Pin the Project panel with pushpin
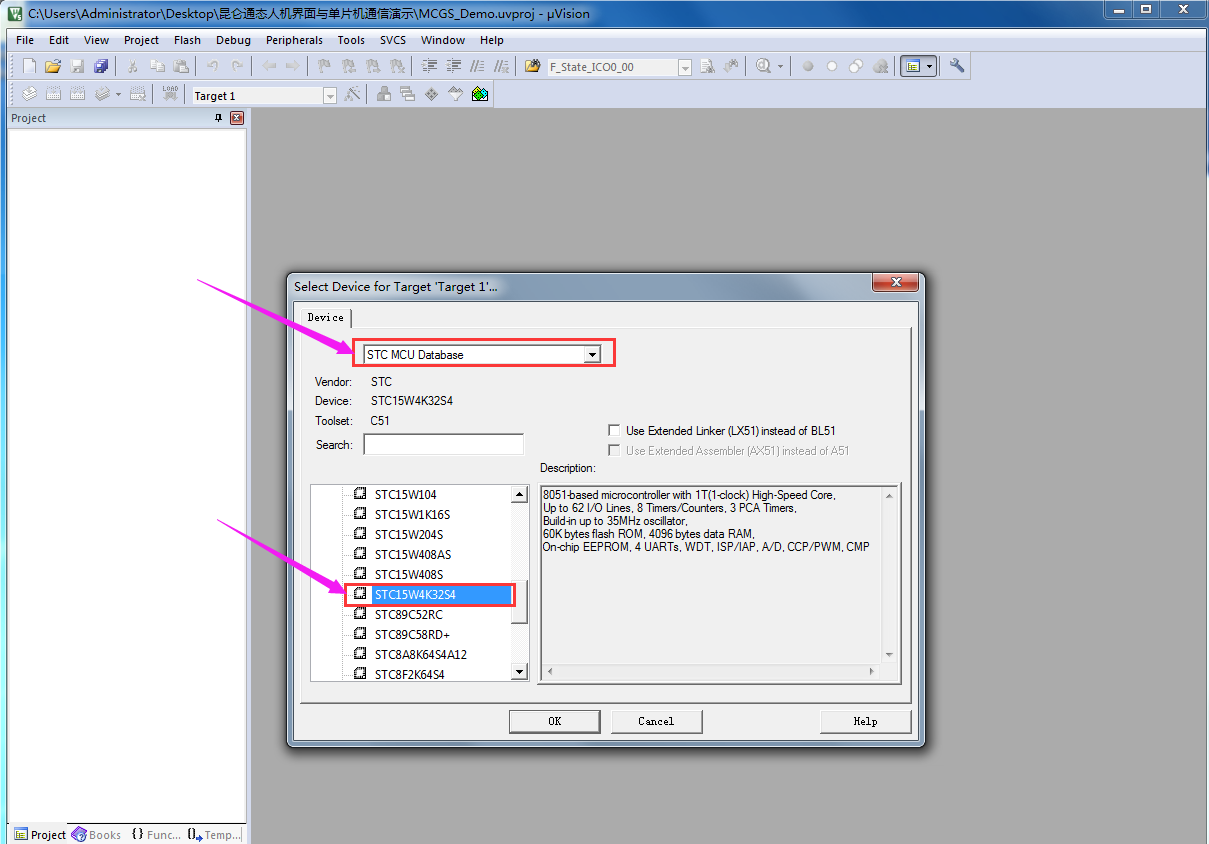 click(x=219, y=118)
